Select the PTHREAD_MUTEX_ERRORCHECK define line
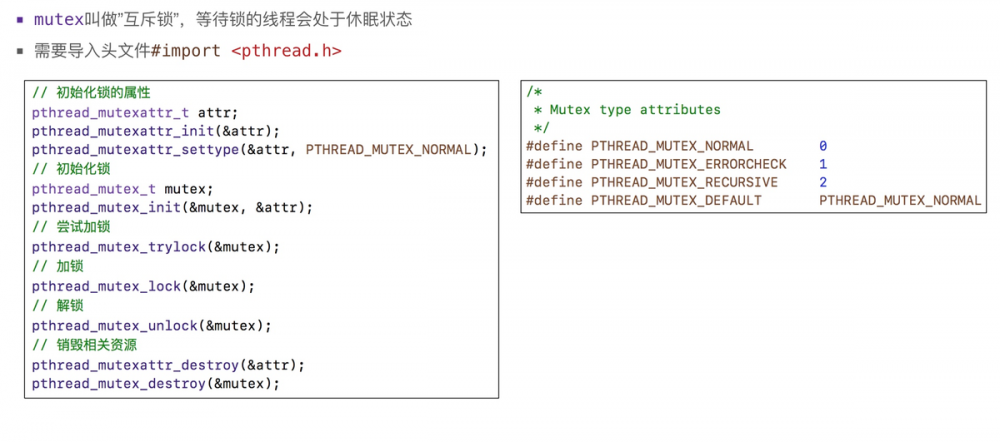Viewport: 1000px width, 442px height. click(x=676, y=164)
